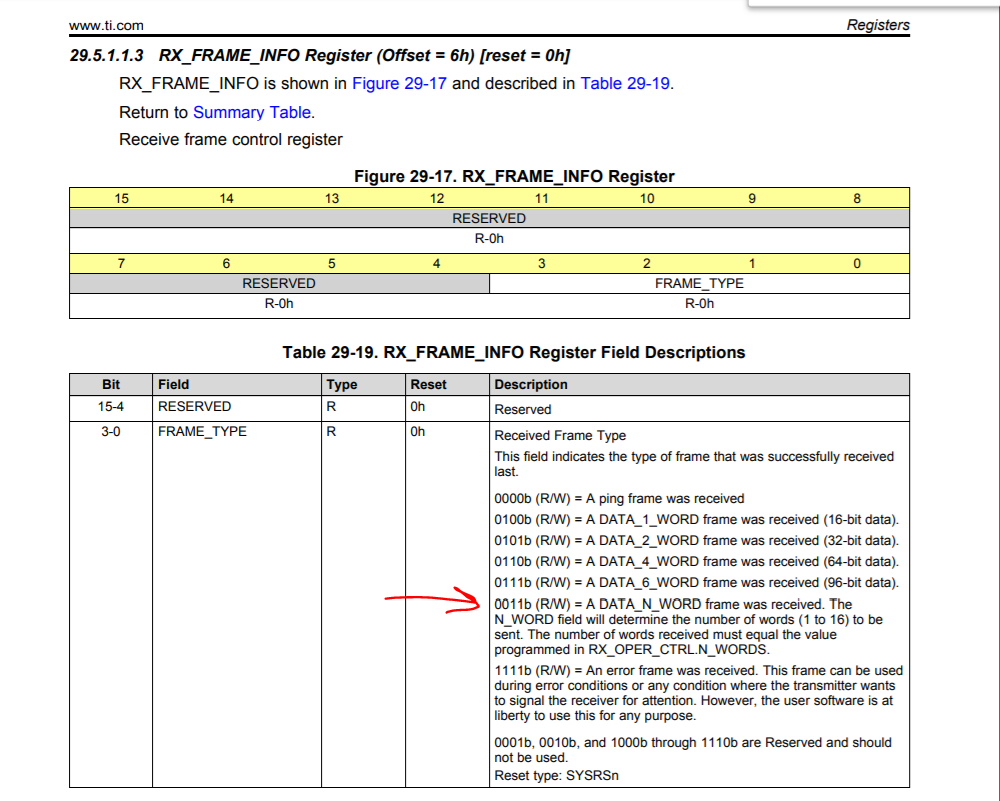Click the RESERVED cell for bits 7-4
Viewport: 1000px width, 801px height.
[x=279, y=283]
